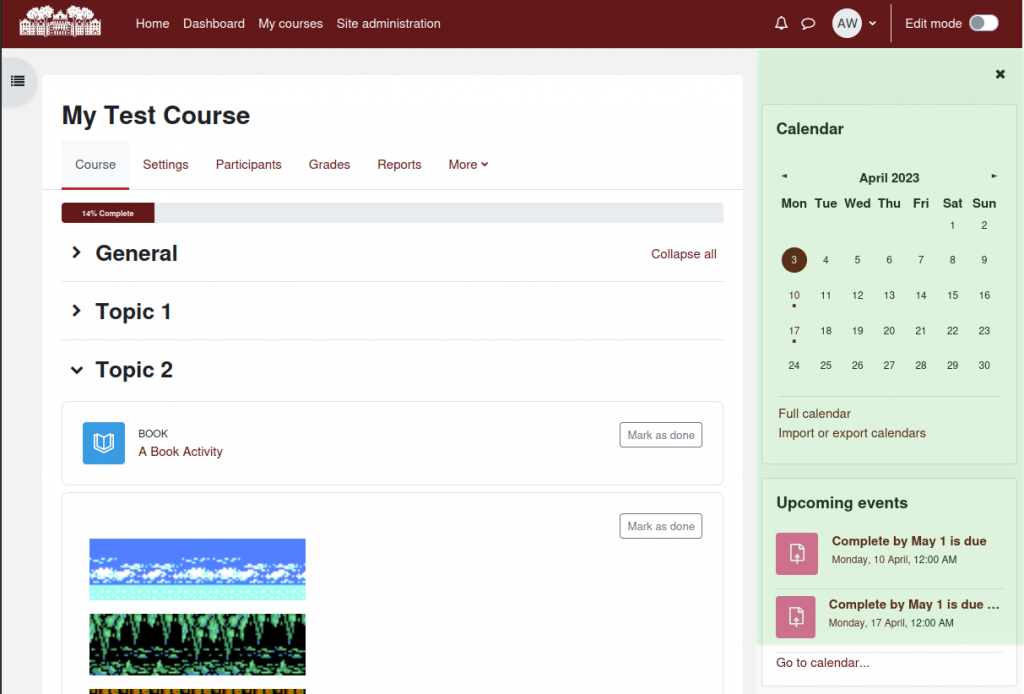The width and height of the screenshot is (1024, 694).
Task: Expand the Topic 1 section
Action: tap(76, 311)
